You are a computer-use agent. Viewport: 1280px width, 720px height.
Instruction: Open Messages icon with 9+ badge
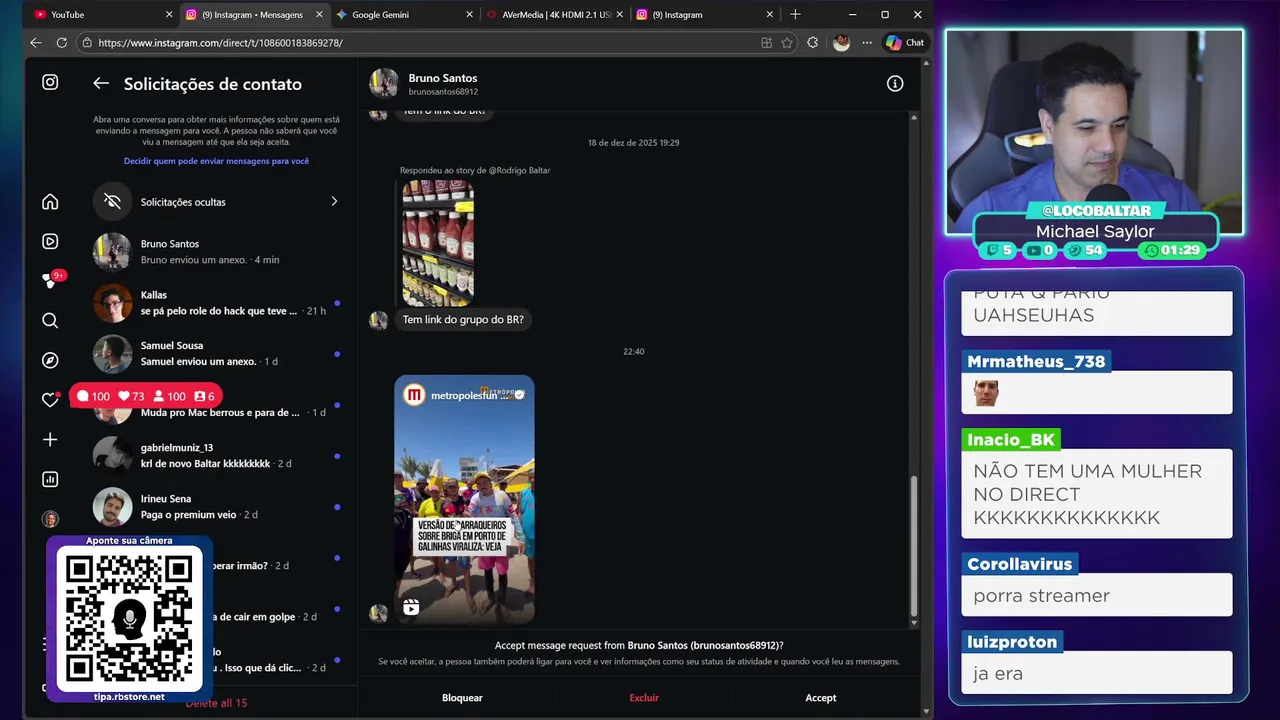tap(50, 281)
